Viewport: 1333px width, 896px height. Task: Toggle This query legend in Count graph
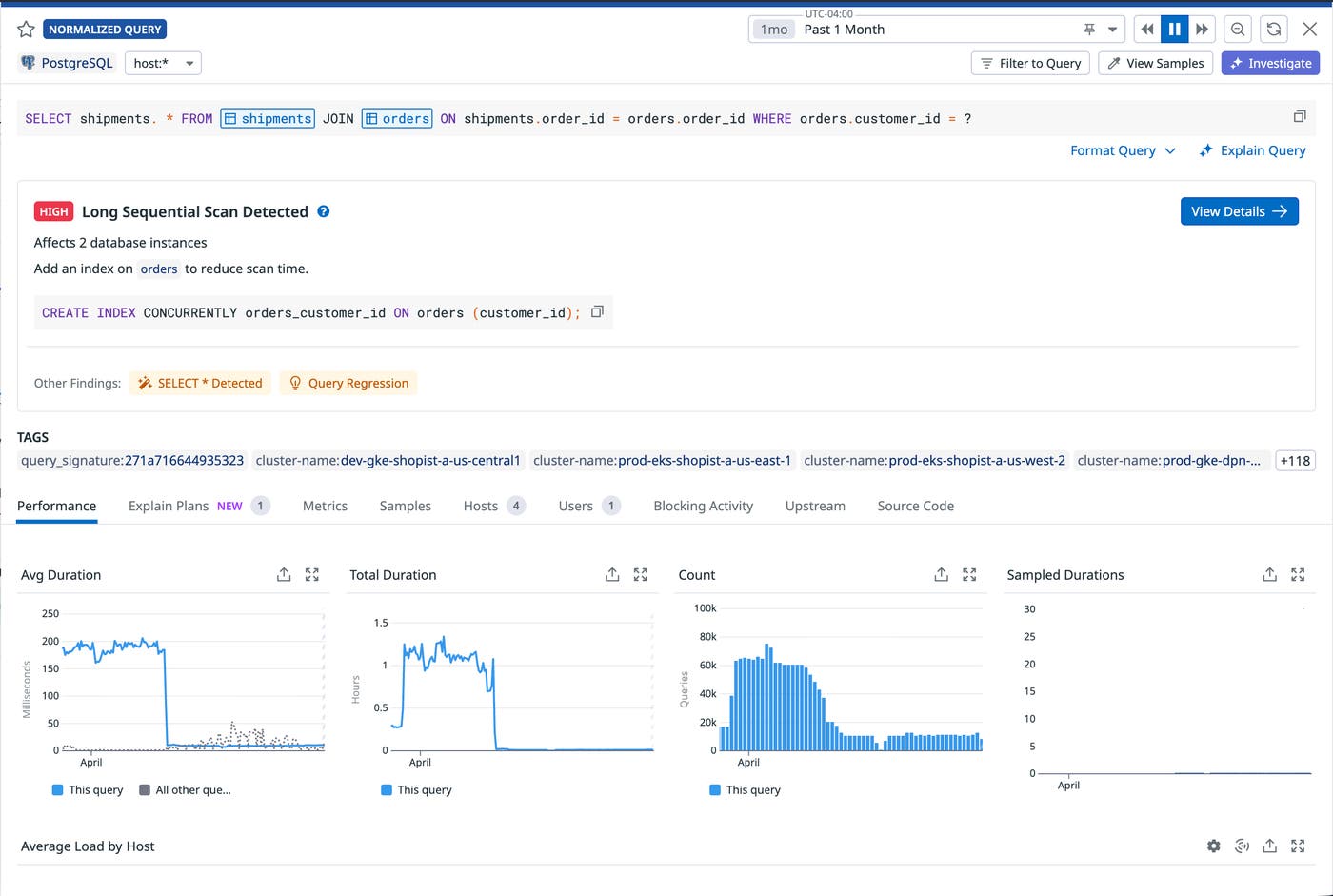click(745, 789)
